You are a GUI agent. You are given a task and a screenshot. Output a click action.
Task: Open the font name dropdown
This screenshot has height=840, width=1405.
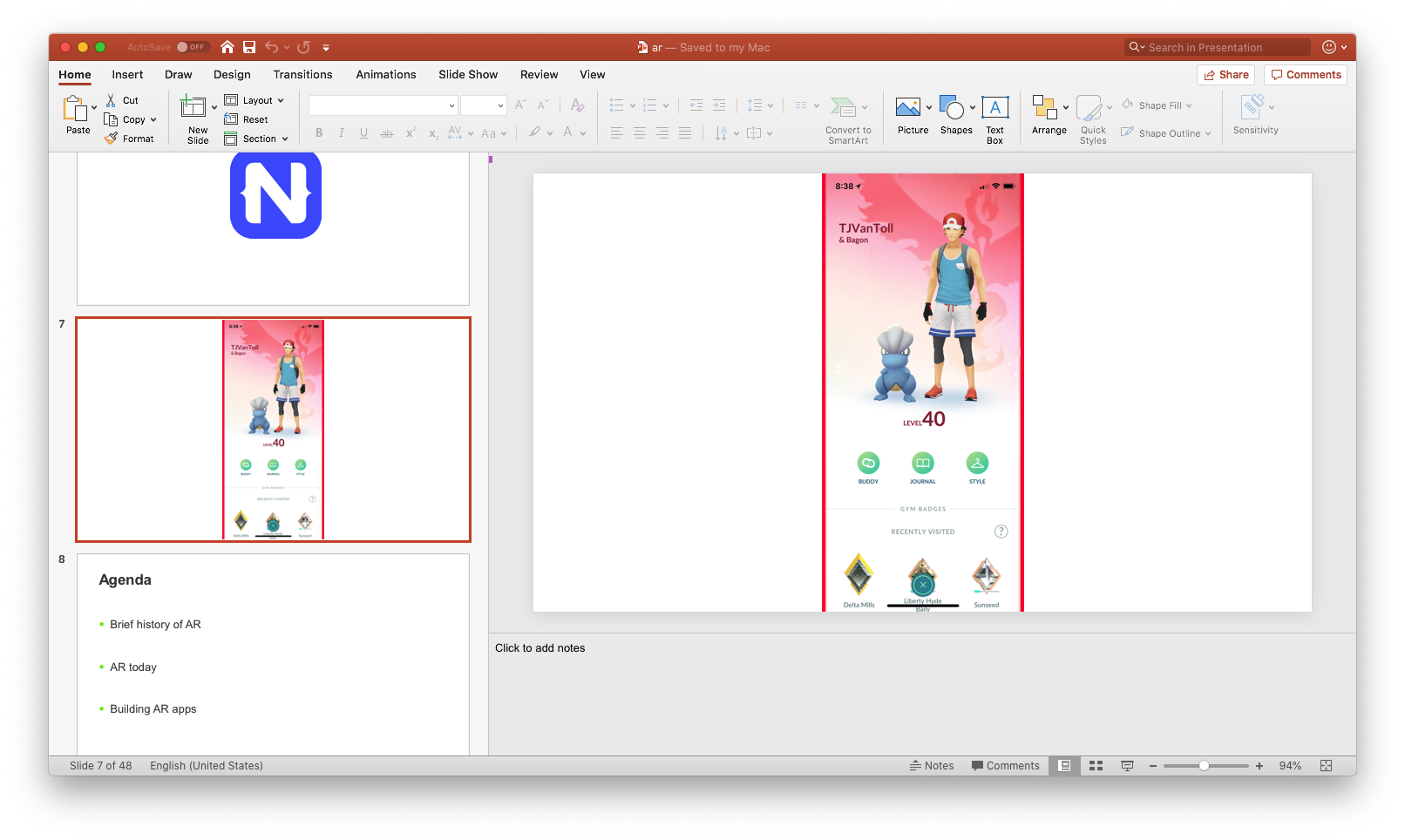pyautogui.click(x=451, y=105)
